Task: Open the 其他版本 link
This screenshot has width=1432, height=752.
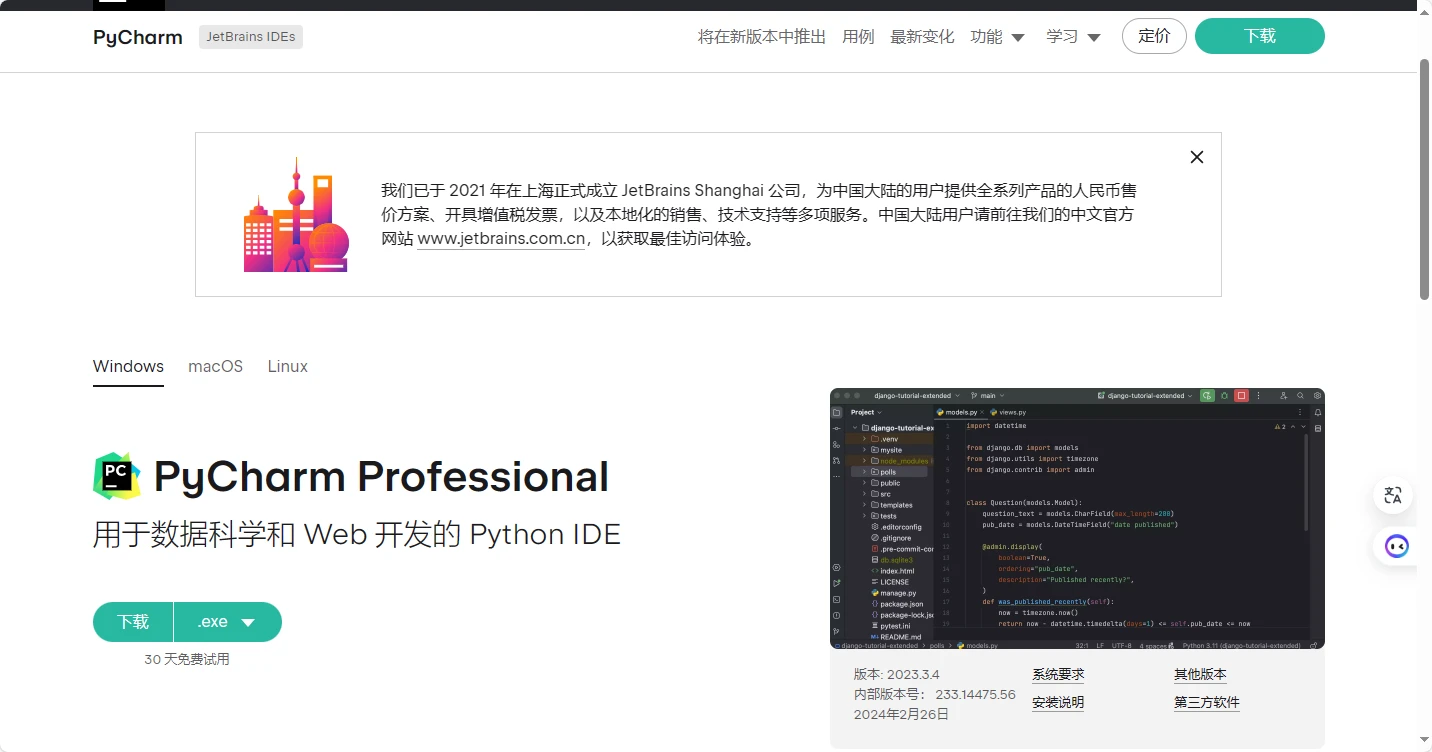Action: tap(1200, 675)
